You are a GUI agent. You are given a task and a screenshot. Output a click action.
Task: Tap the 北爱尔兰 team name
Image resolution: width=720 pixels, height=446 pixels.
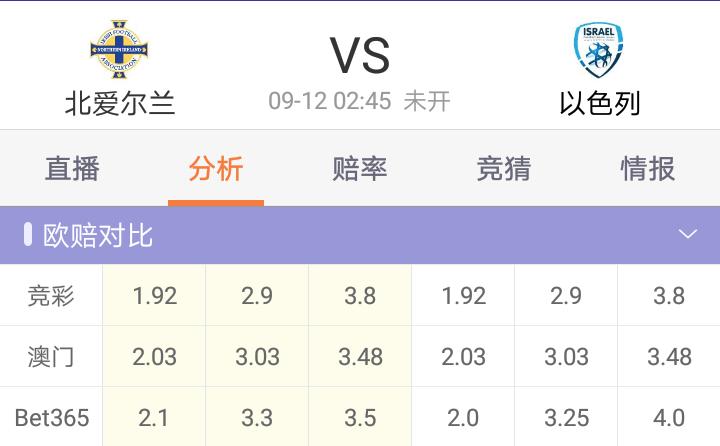coord(120,103)
